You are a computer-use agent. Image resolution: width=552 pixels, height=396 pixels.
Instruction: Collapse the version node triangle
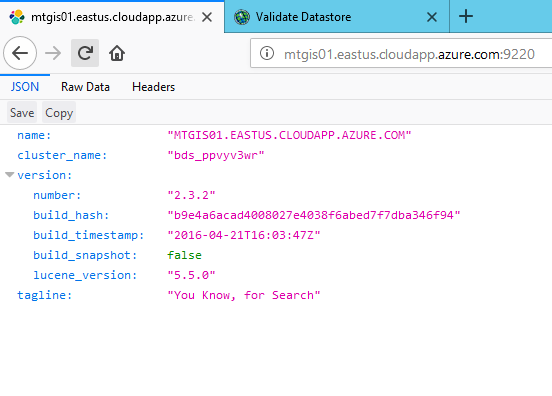[10, 175]
